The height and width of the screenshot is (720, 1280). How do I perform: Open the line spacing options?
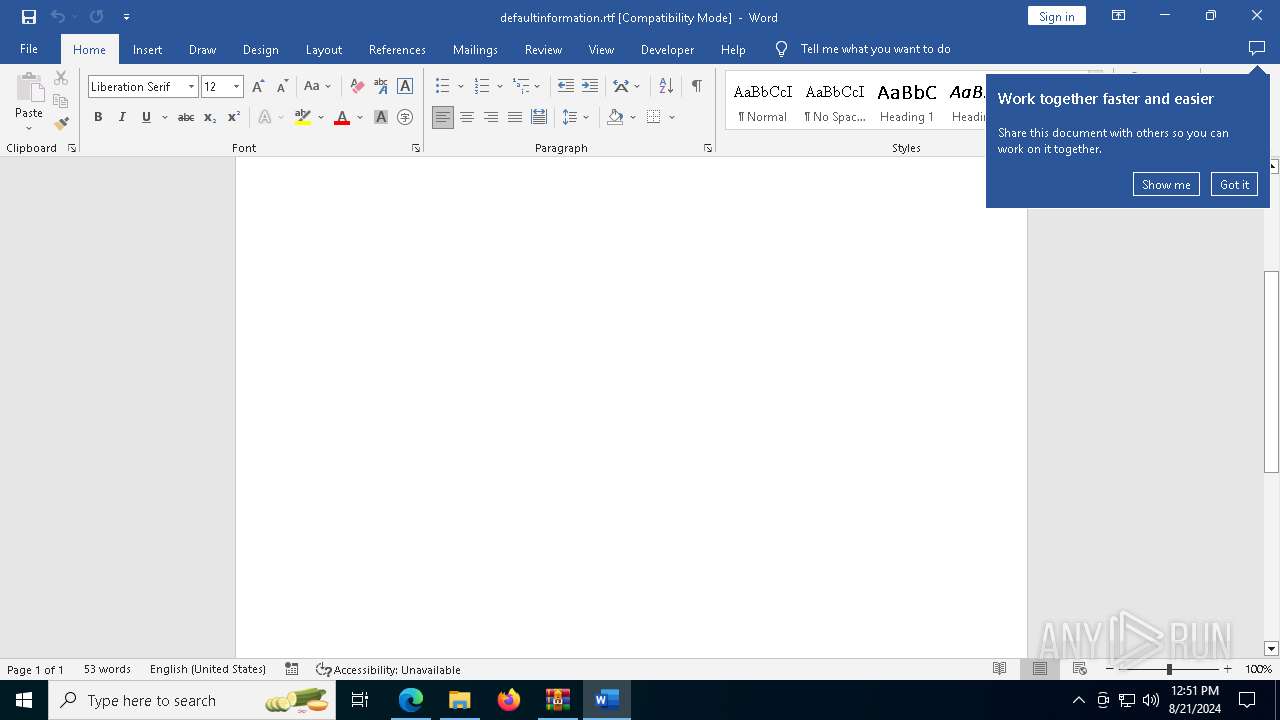coord(576,117)
